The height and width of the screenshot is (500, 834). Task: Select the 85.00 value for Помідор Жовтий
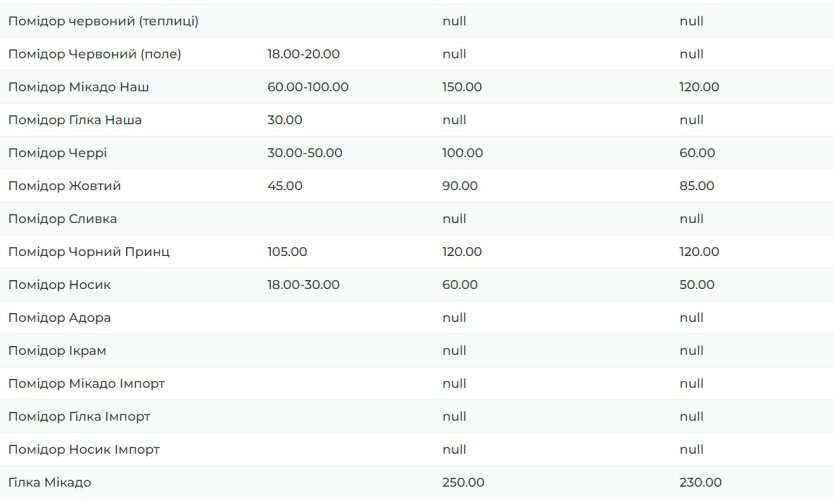(x=697, y=186)
